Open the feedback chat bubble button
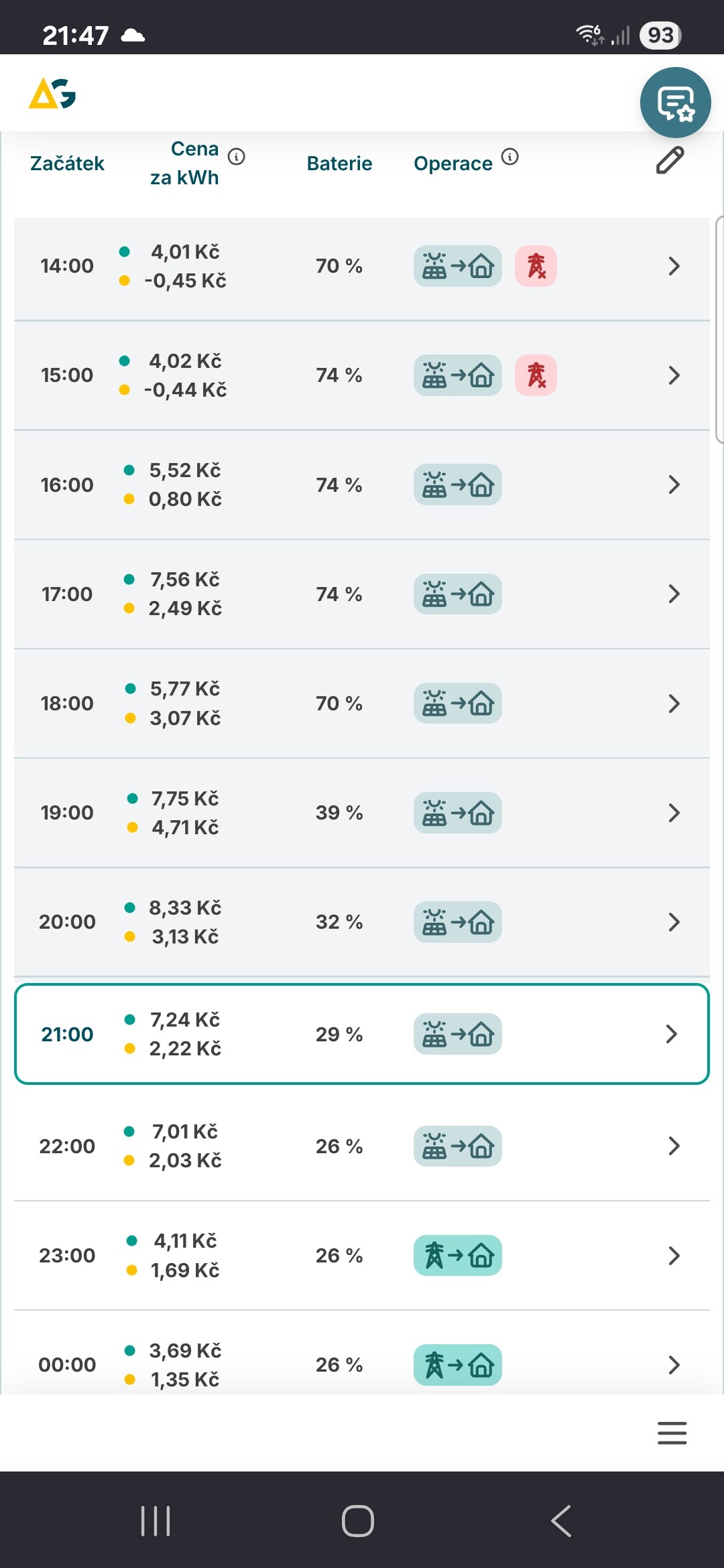Viewport: 724px width, 1568px height. pos(675,103)
